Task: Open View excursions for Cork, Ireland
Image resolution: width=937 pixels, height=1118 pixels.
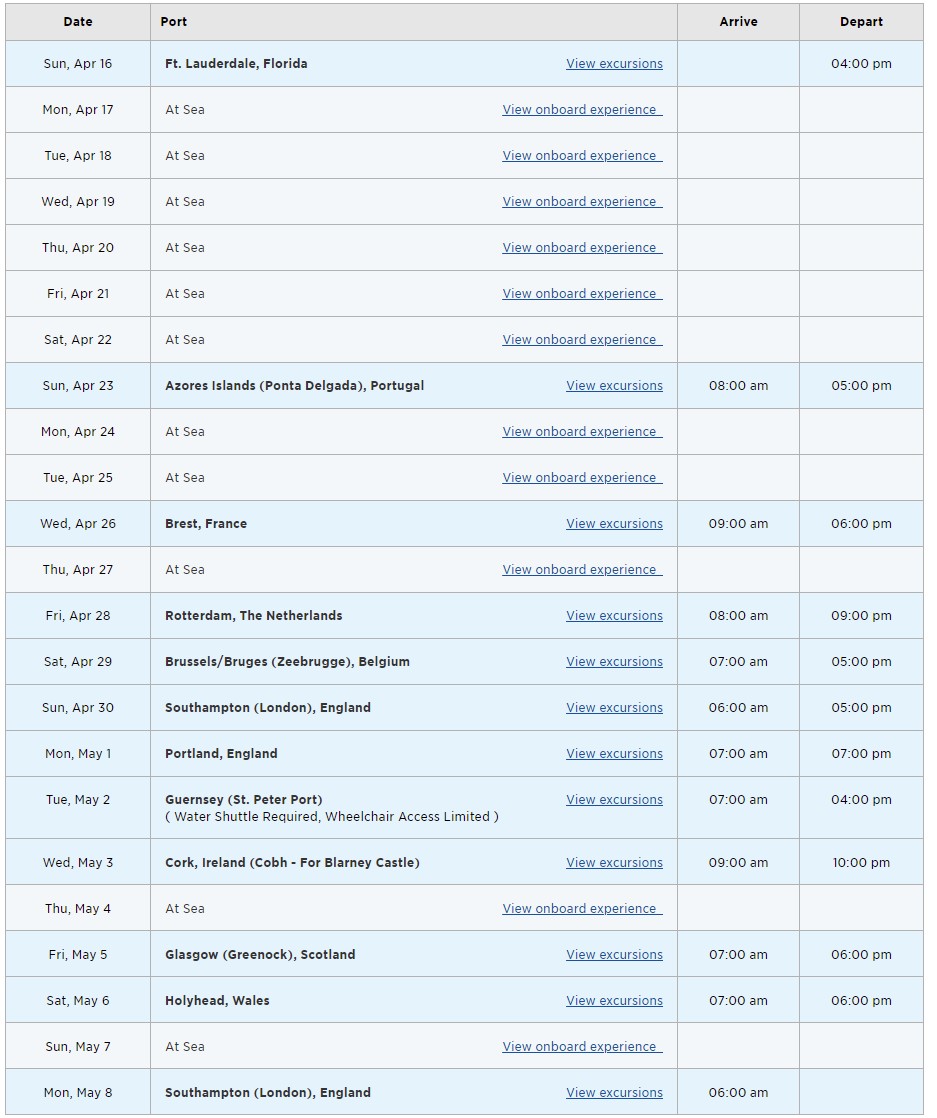Action: pos(614,863)
